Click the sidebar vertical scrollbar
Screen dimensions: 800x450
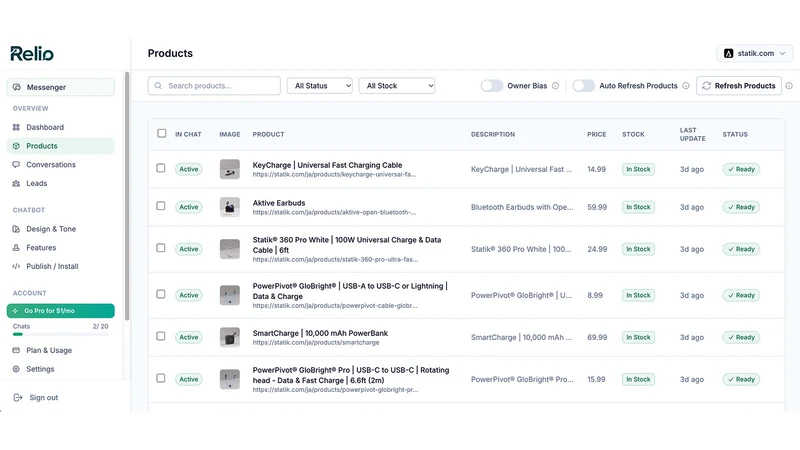click(x=127, y=196)
